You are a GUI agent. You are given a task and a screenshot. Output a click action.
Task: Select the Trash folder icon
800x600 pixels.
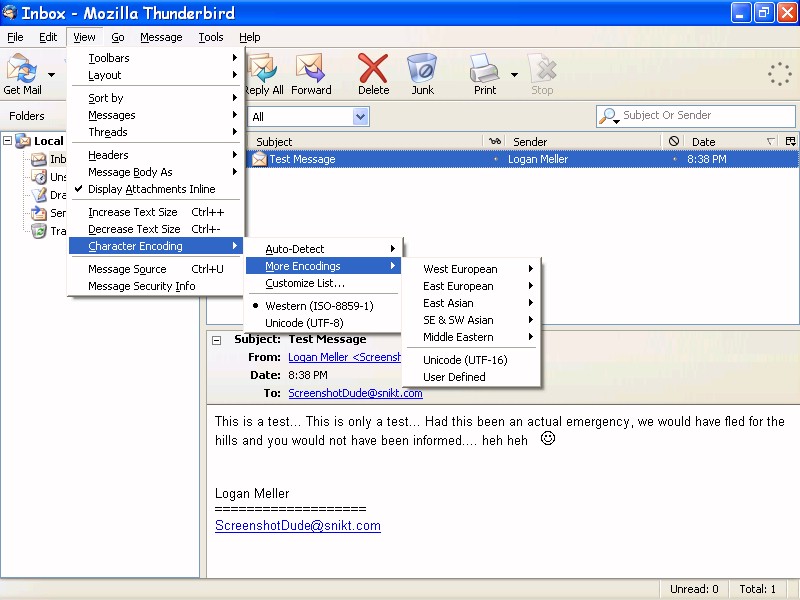(39, 231)
